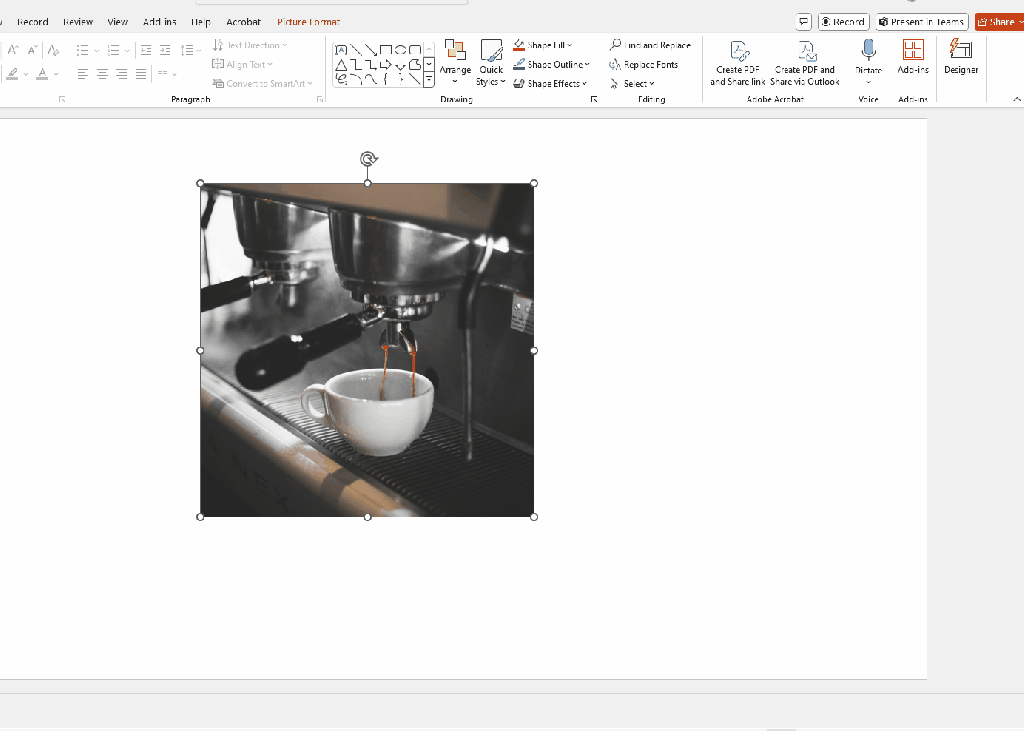The height and width of the screenshot is (731, 1024).
Task: Click the picture's rotate handle
Action: point(368,159)
